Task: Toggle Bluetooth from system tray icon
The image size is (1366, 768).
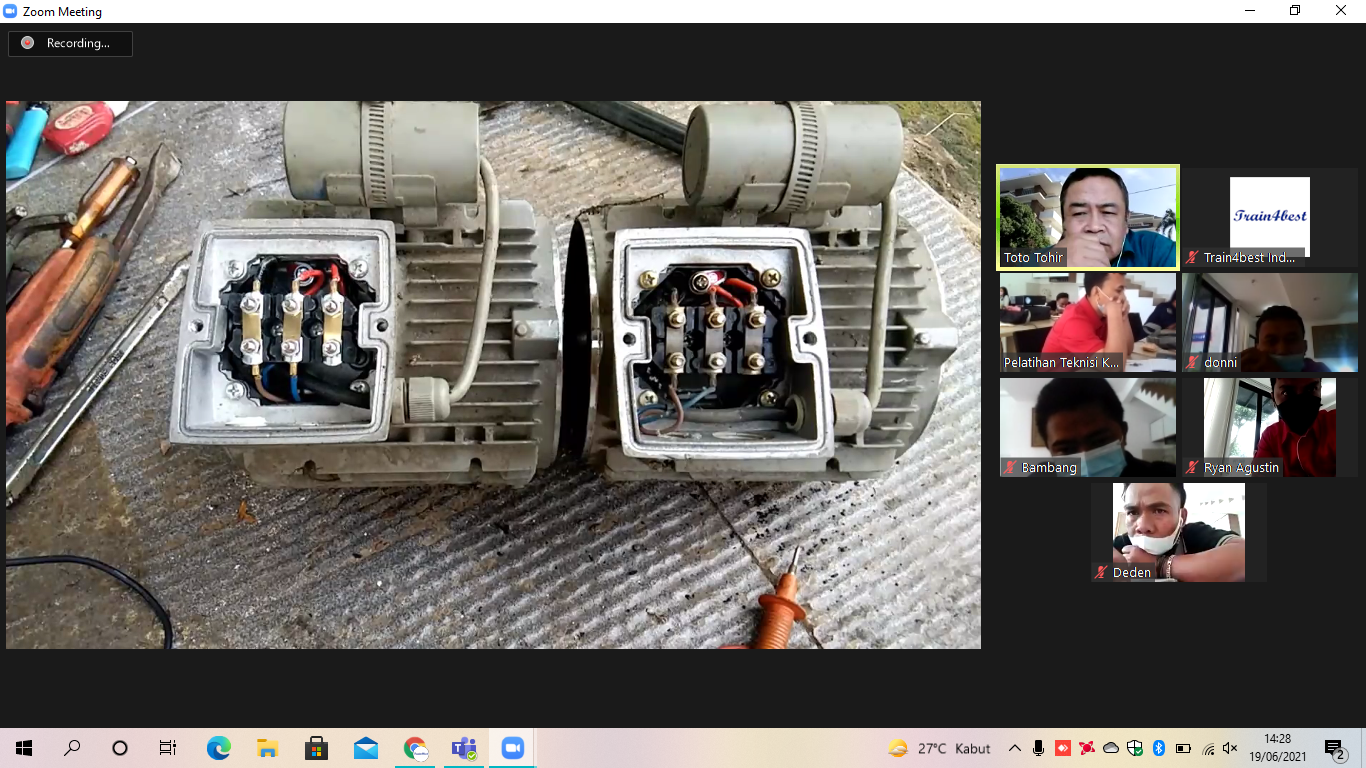Action: pyautogui.click(x=1159, y=748)
